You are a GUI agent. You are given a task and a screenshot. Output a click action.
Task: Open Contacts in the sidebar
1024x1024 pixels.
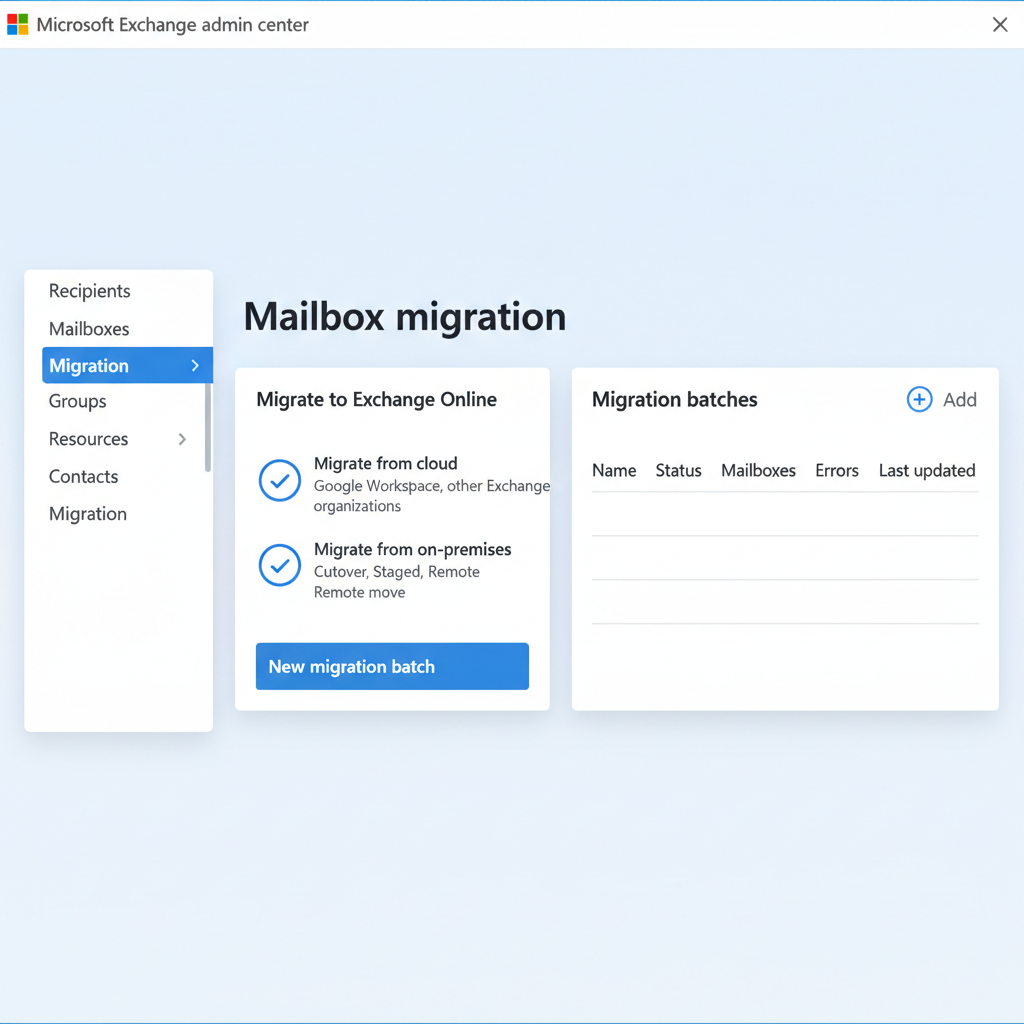[x=84, y=477]
